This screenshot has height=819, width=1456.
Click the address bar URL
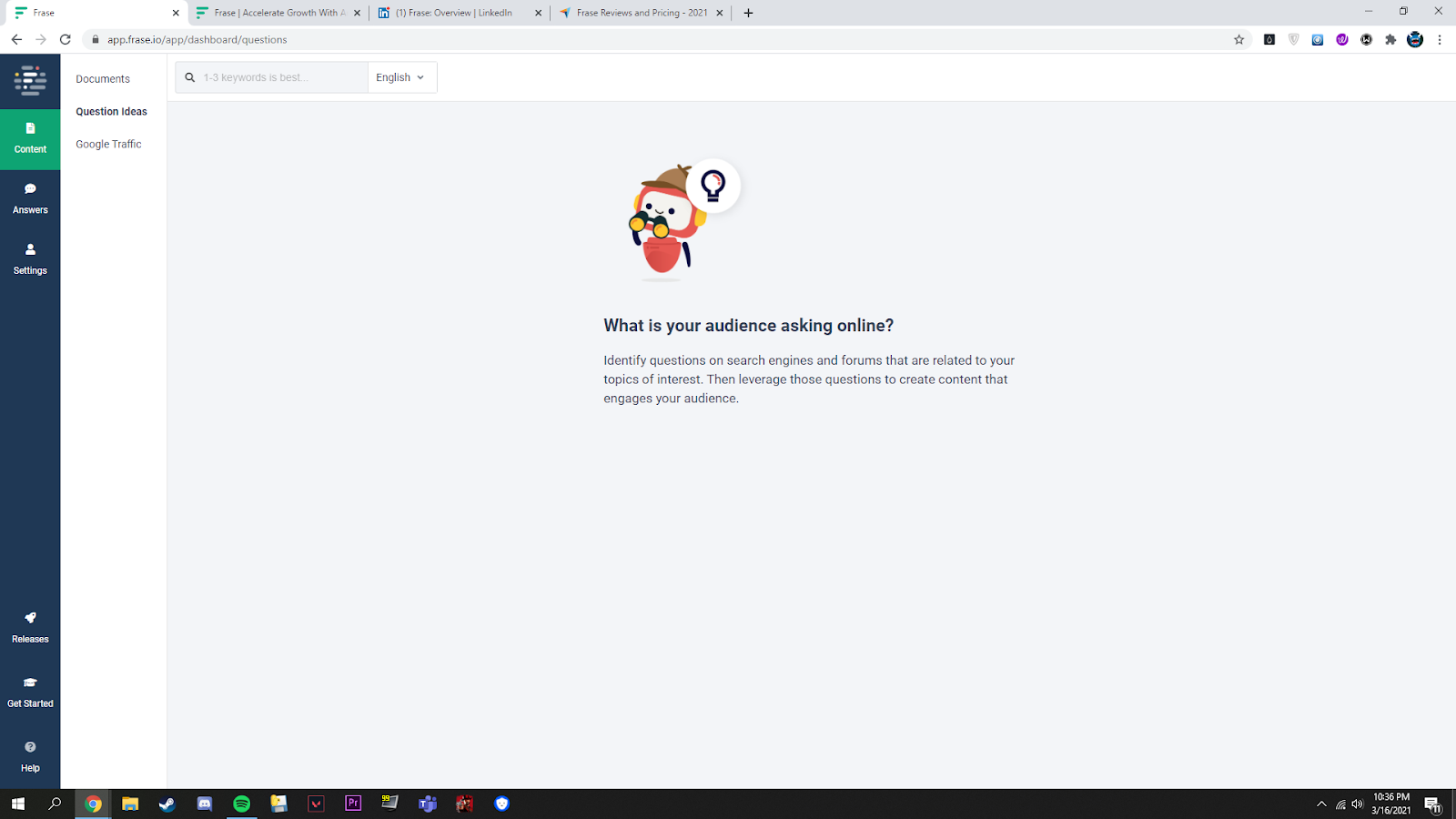click(197, 40)
